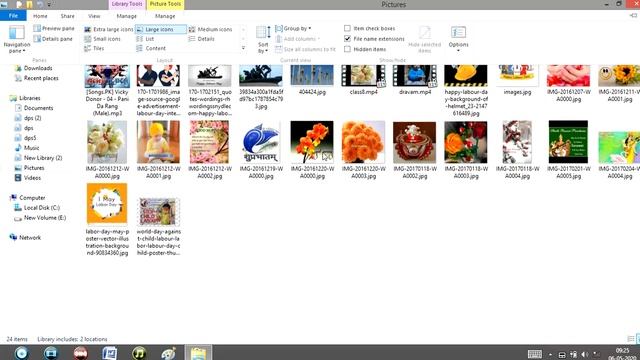640x360 pixels.
Task: Select Medium icons layout
Action: coord(210,29)
